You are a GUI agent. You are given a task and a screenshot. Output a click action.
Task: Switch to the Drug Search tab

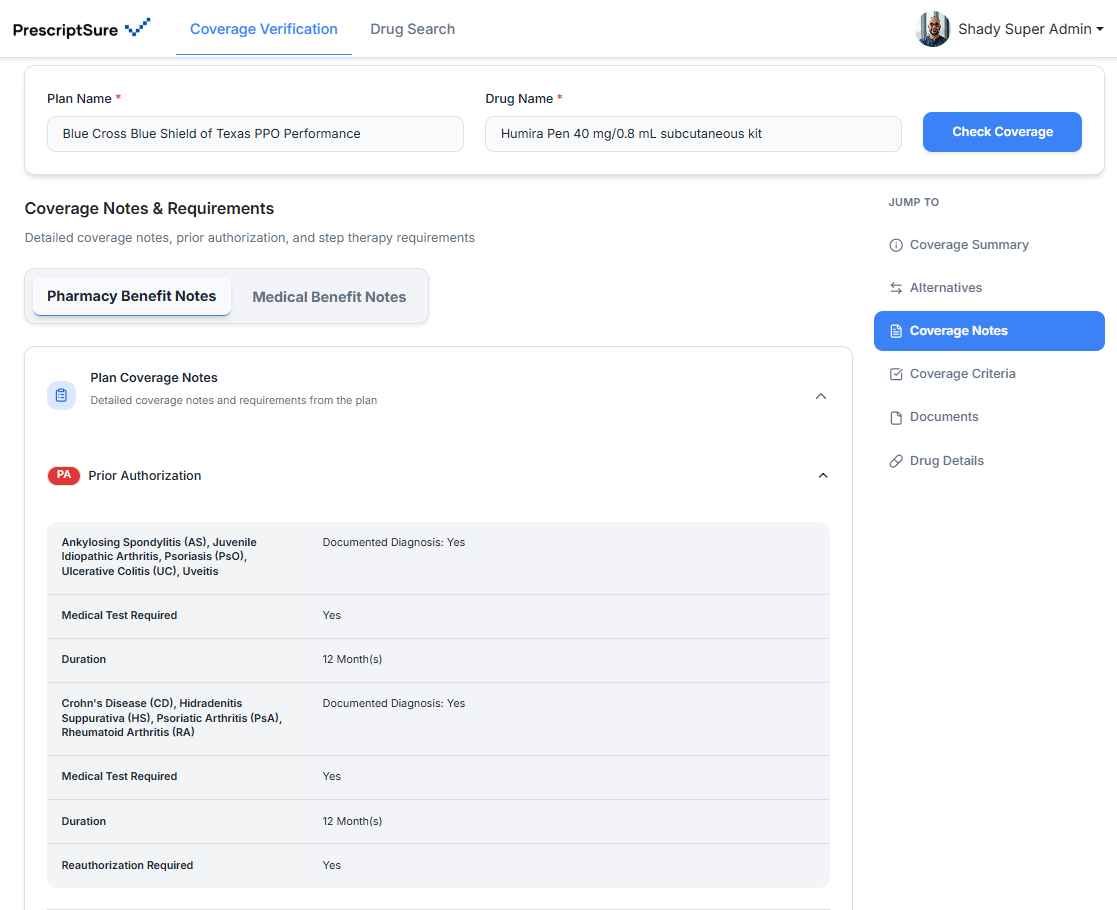coord(412,29)
